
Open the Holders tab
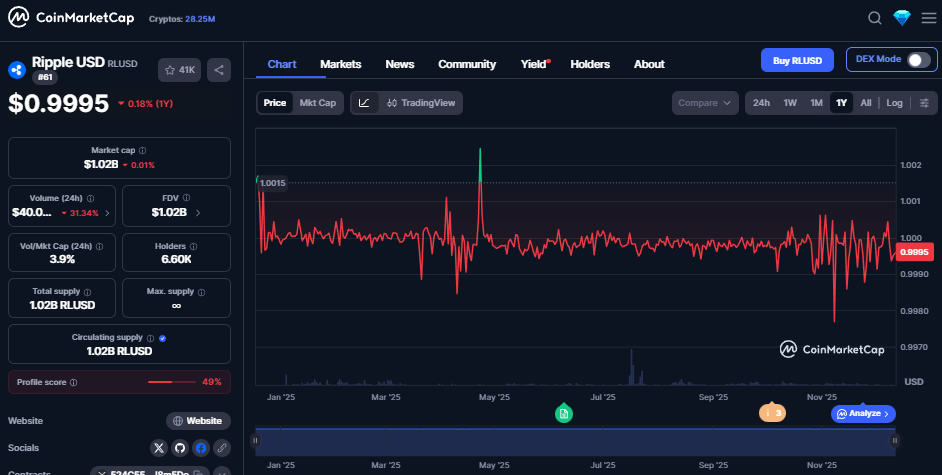coord(590,64)
